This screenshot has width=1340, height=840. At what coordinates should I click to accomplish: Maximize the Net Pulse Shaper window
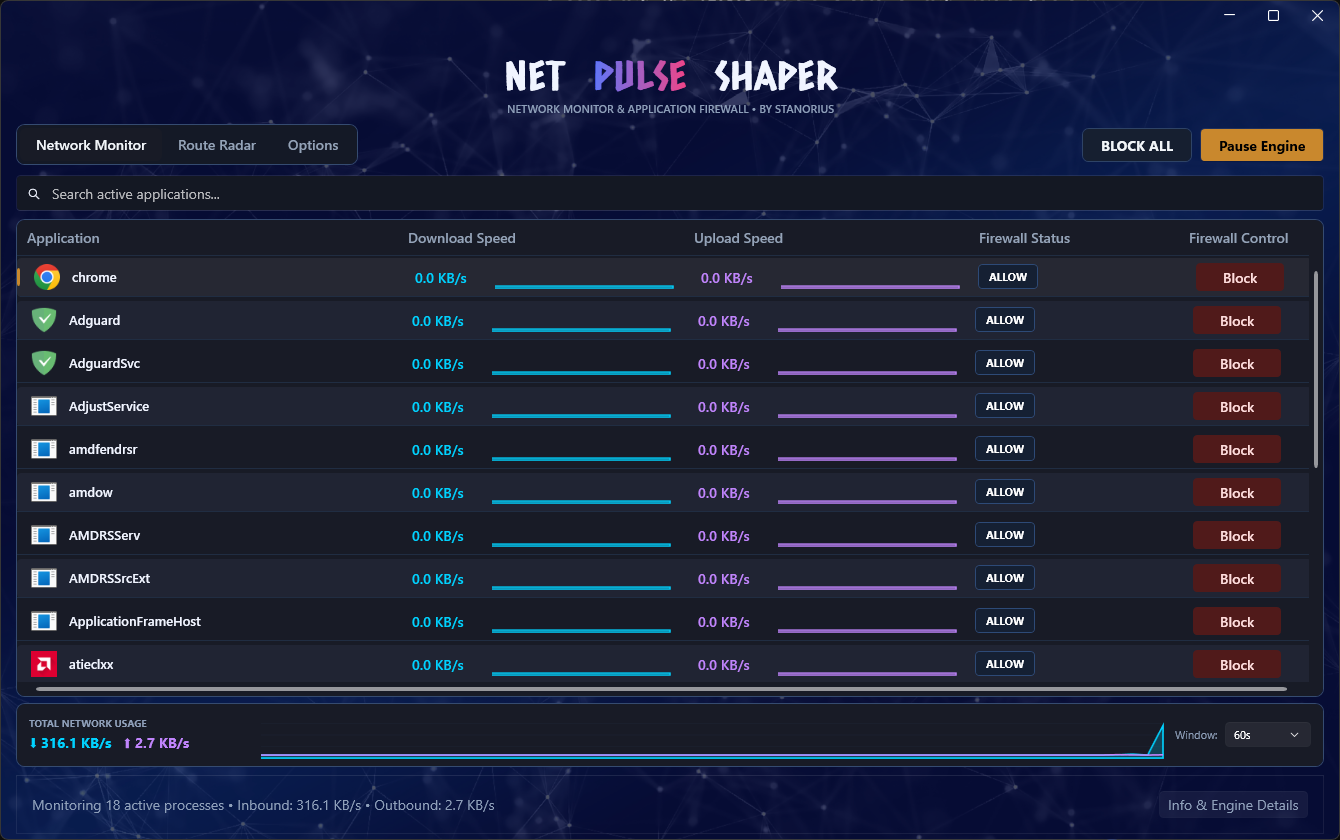(1273, 15)
